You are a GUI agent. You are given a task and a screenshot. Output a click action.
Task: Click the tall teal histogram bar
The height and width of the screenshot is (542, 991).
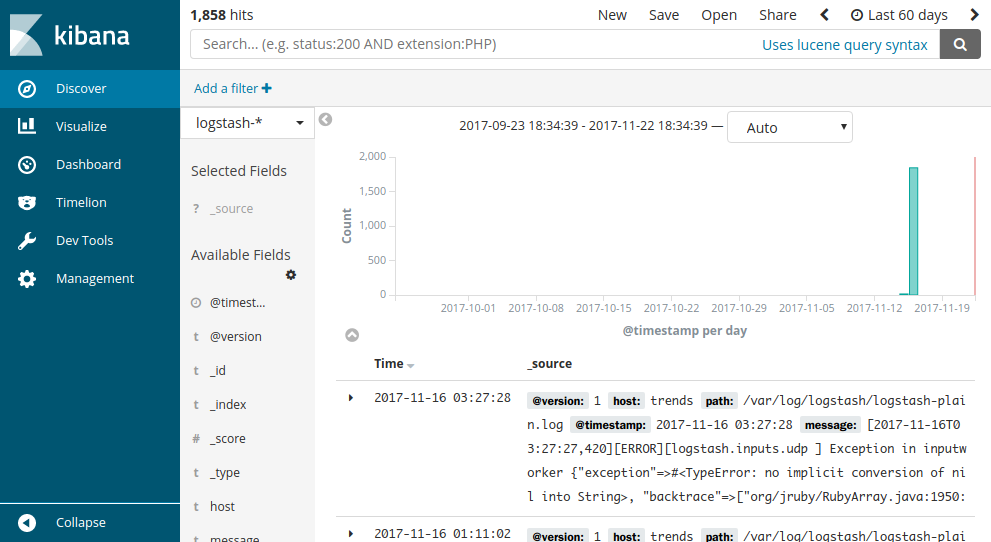(913, 230)
